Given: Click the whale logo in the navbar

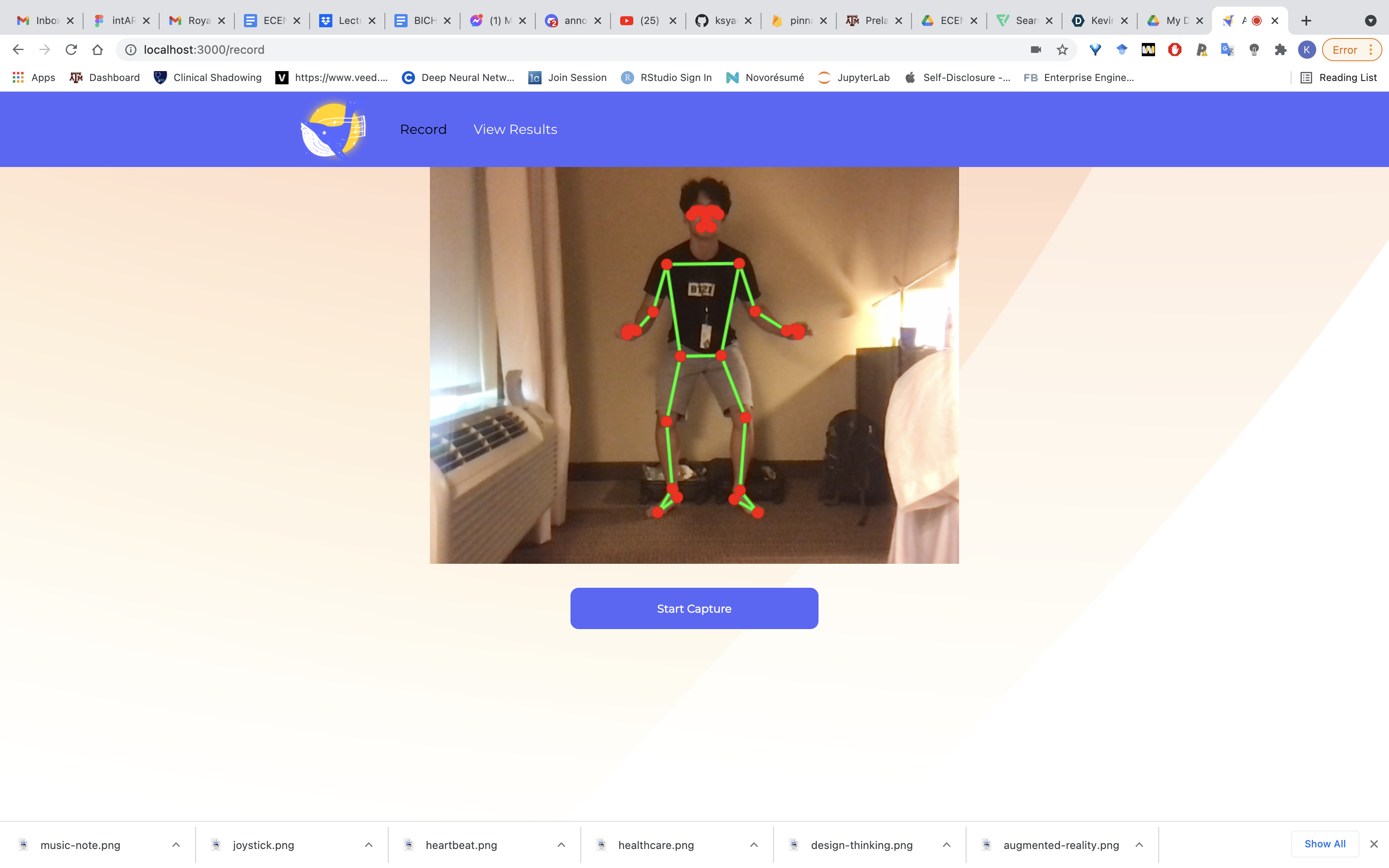Looking at the screenshot, I should tap(333, 129).
